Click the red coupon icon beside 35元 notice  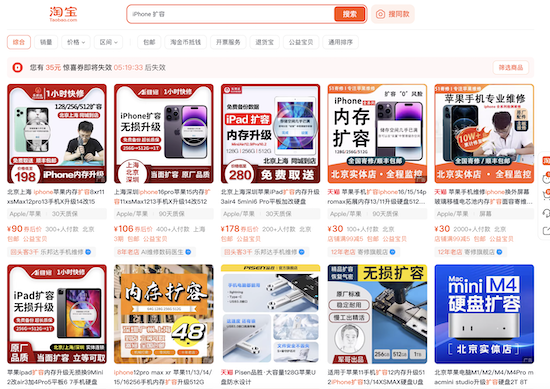click(18, 67)
